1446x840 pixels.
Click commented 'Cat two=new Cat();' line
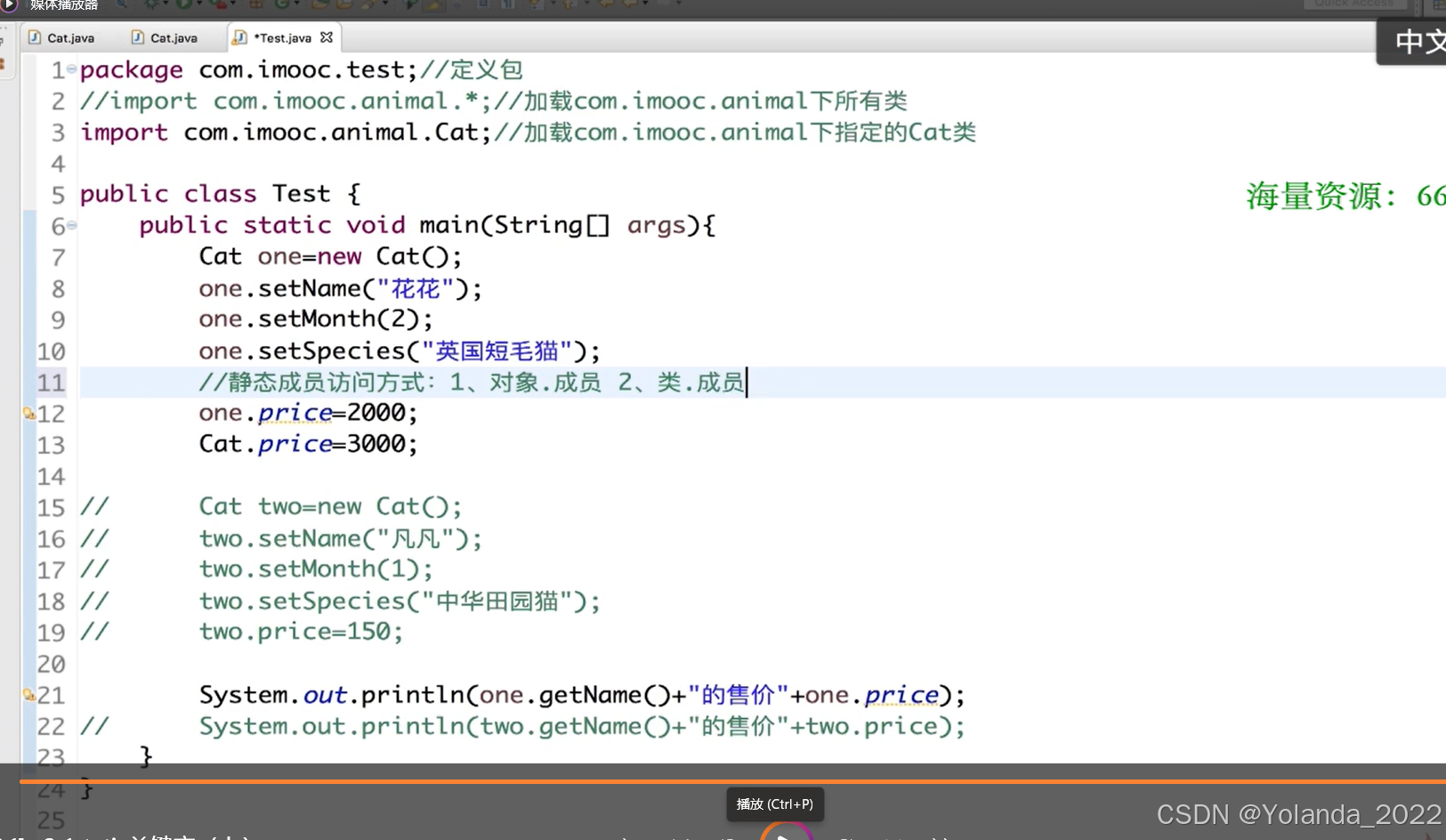[x=330, y=506]
